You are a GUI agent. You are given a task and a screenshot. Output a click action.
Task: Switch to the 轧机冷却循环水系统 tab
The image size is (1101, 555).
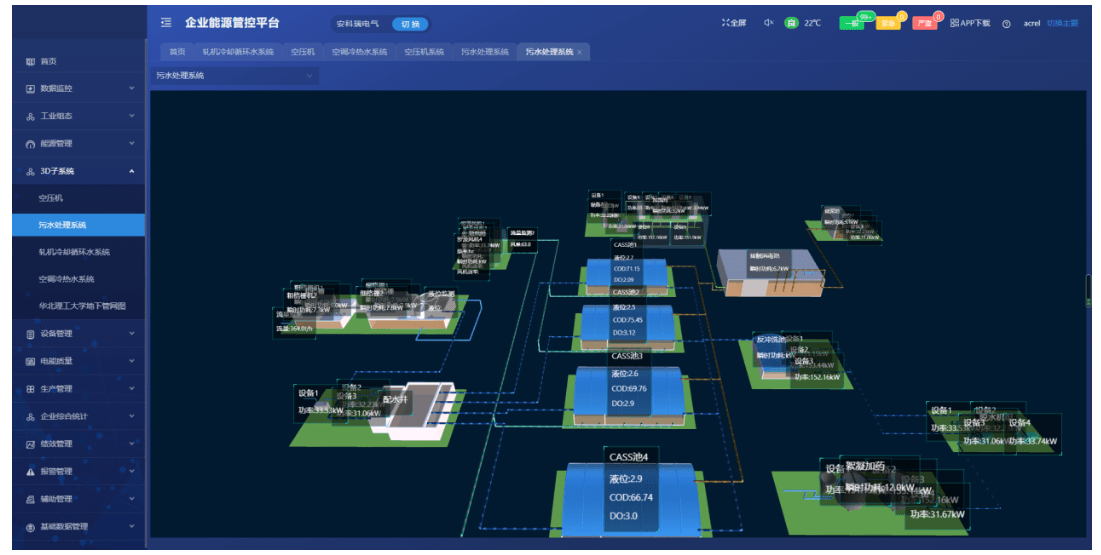click(x=238, y=52)
